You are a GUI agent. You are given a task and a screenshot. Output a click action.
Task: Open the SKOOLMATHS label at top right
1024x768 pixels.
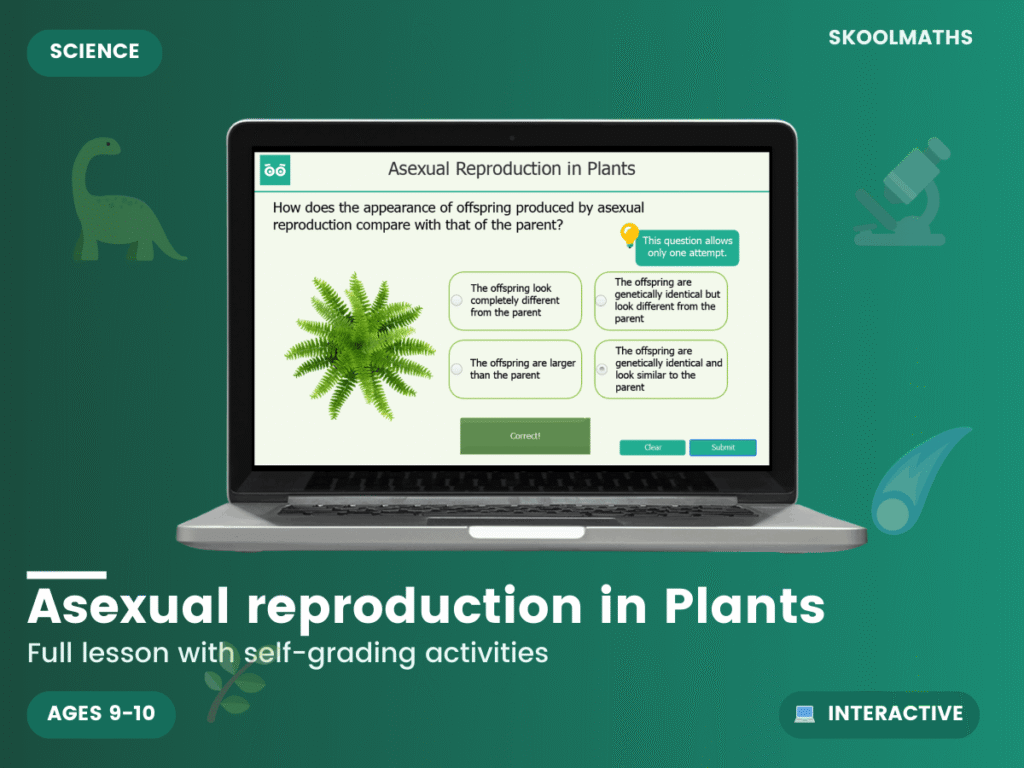(900, 38)
